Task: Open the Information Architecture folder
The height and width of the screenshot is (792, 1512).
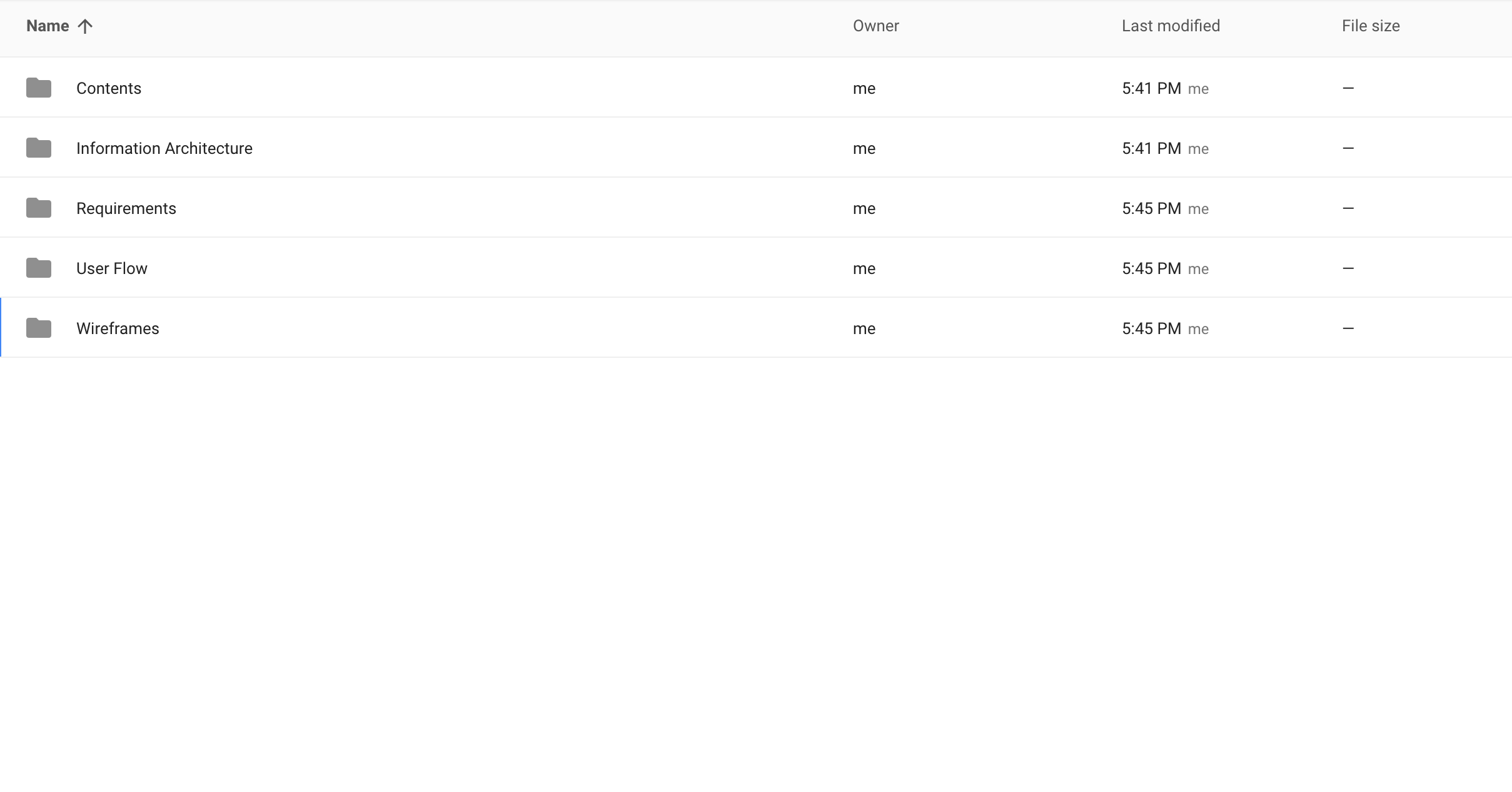Action: pos(164,148)
